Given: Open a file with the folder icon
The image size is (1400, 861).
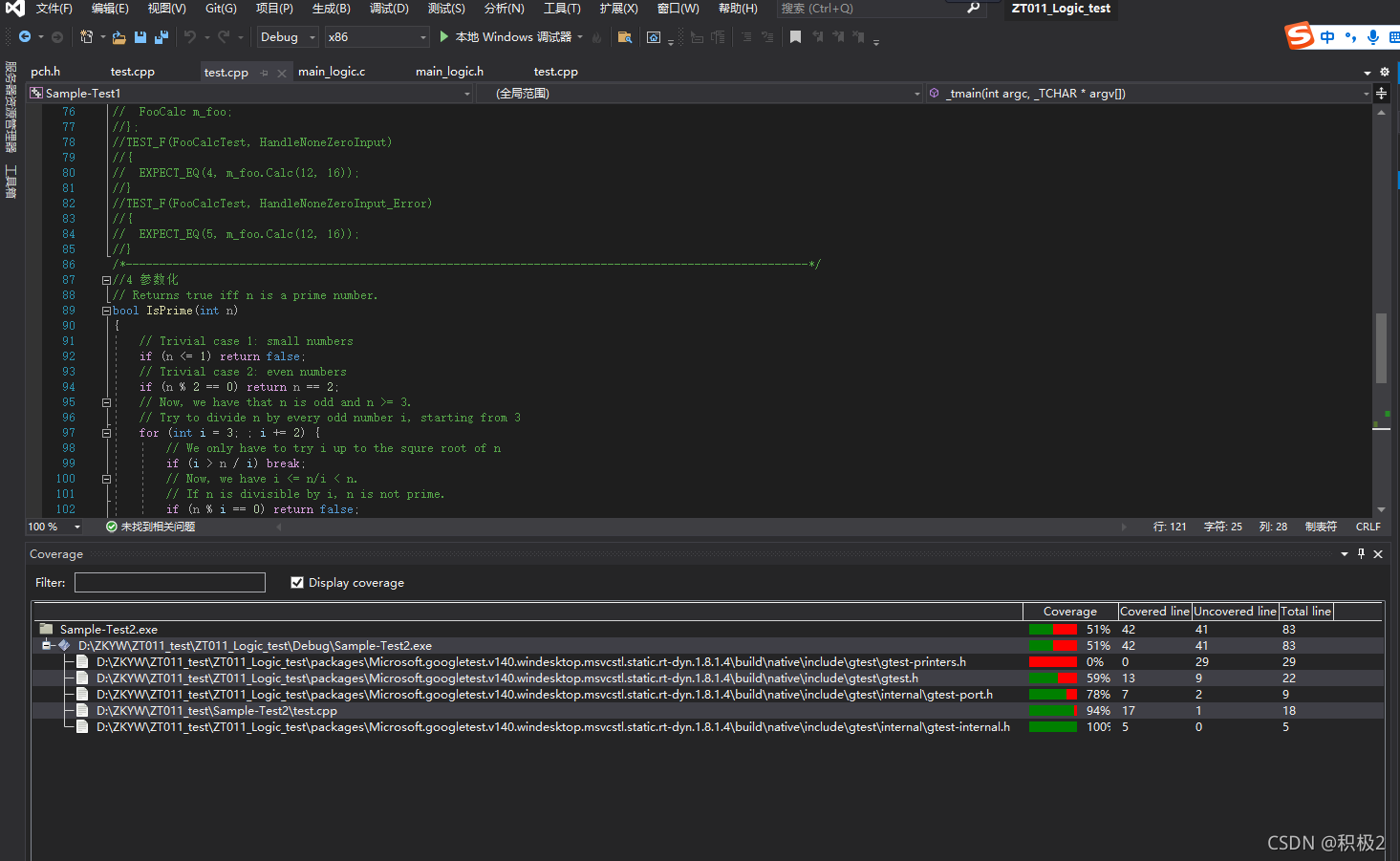Looking at the screenshot, I should [x=118, y=36].
